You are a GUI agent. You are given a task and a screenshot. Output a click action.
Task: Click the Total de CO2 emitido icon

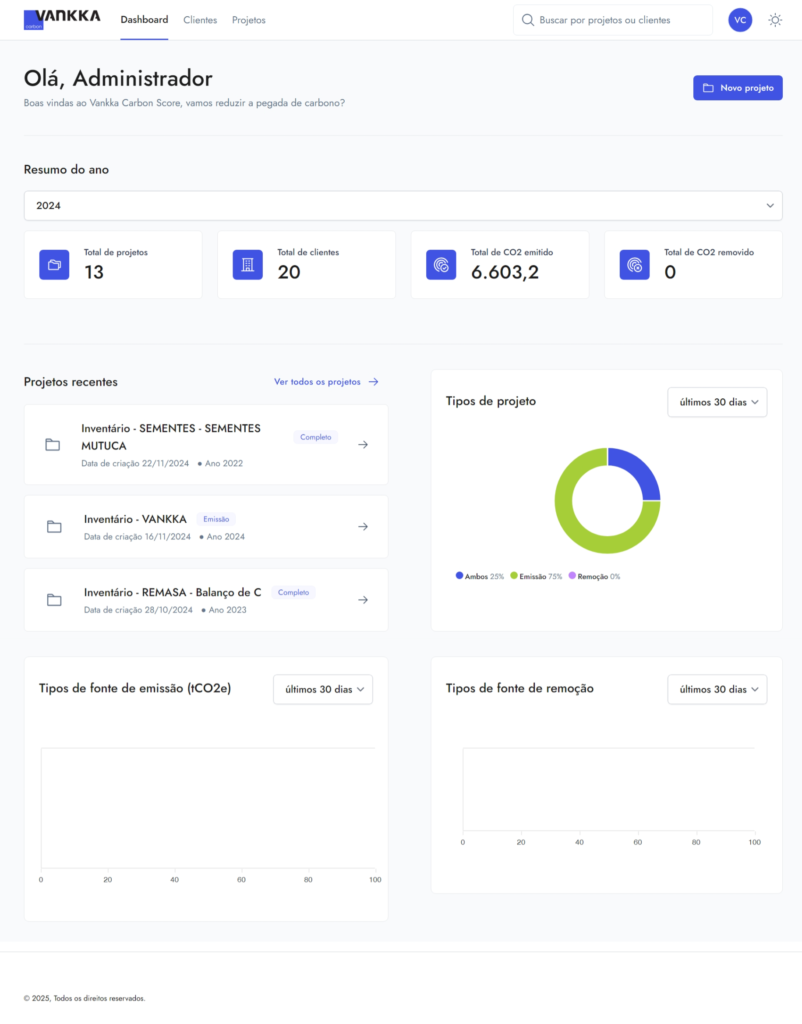click(441, 265)
